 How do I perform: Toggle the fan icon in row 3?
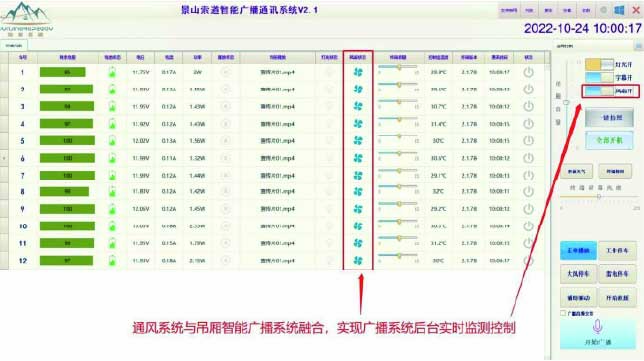point(358,106)
